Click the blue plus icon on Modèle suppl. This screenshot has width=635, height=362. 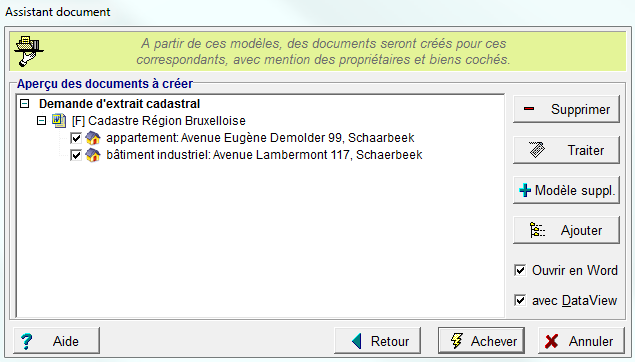coord(525,190)
